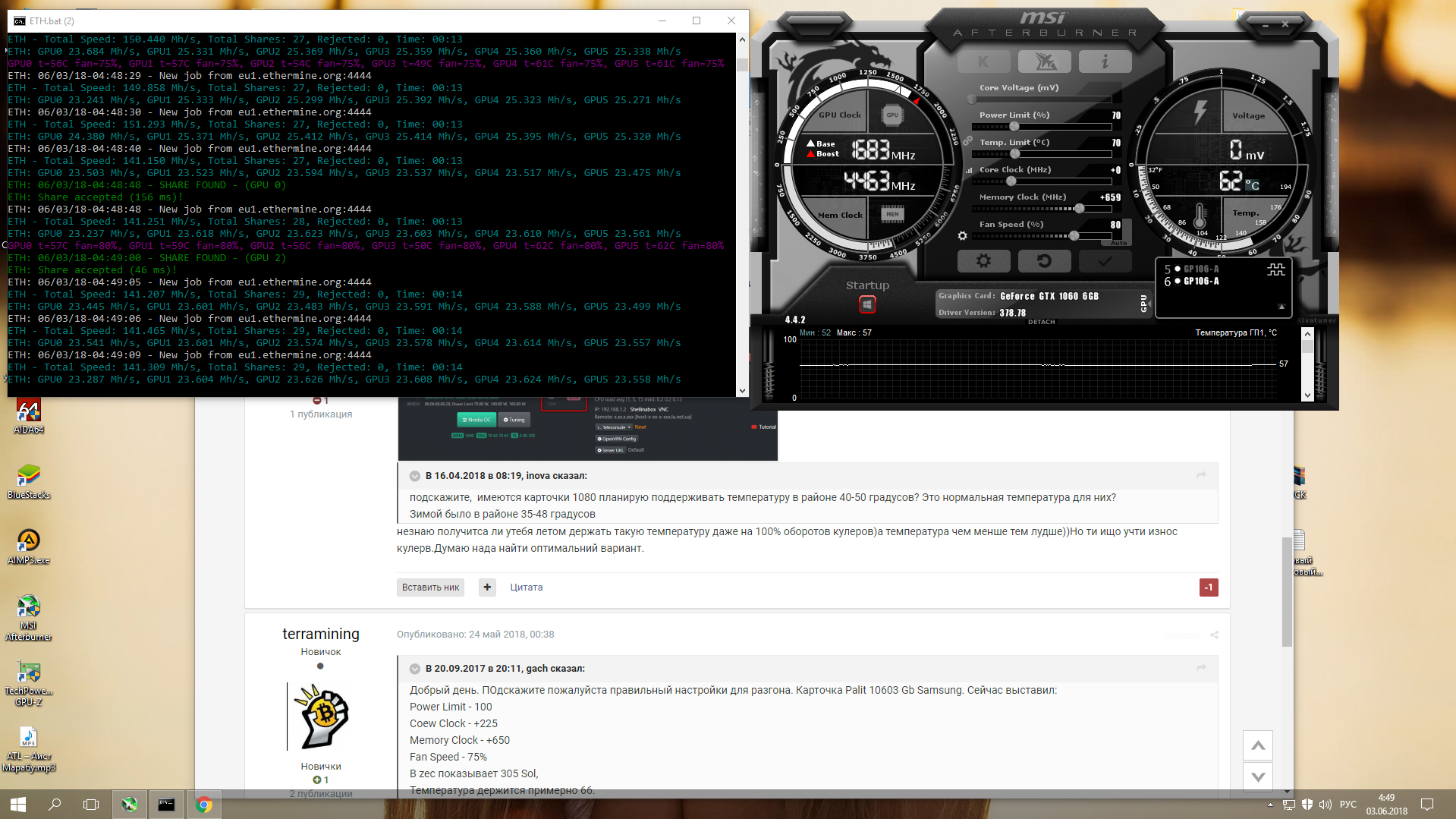Open the embedded dark screenshot thumbnail in post
The height and width of the screenshot is (819, 1456).
point(588,428)
